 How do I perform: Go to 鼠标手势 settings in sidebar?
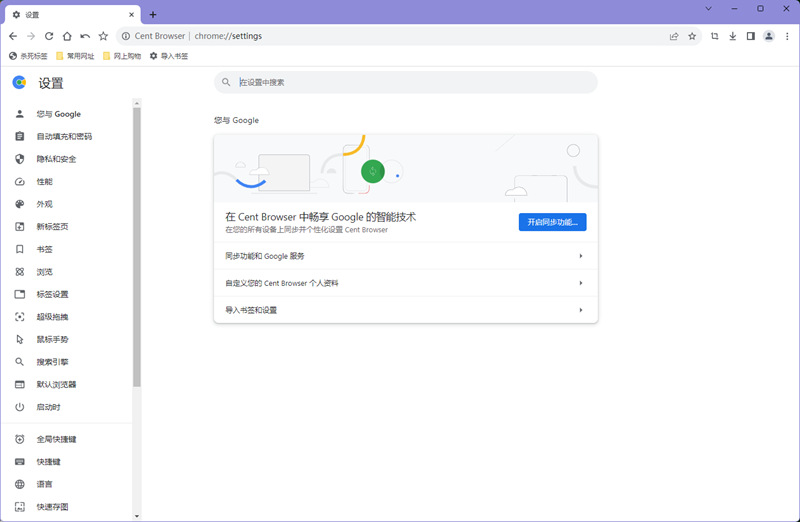pos(52,339)
